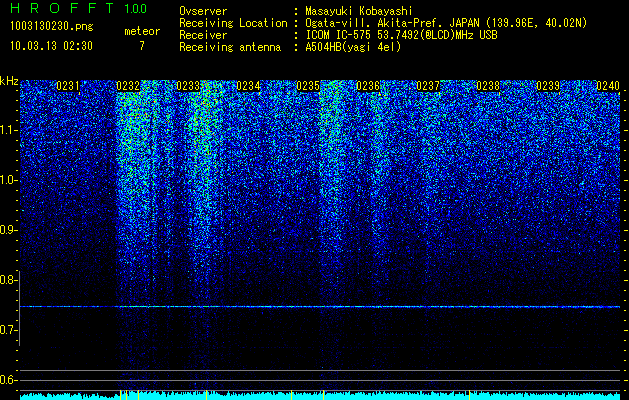Click the 0231 time marker
Viewport: 629px width, 400px height.
click(x=68, y=86)
